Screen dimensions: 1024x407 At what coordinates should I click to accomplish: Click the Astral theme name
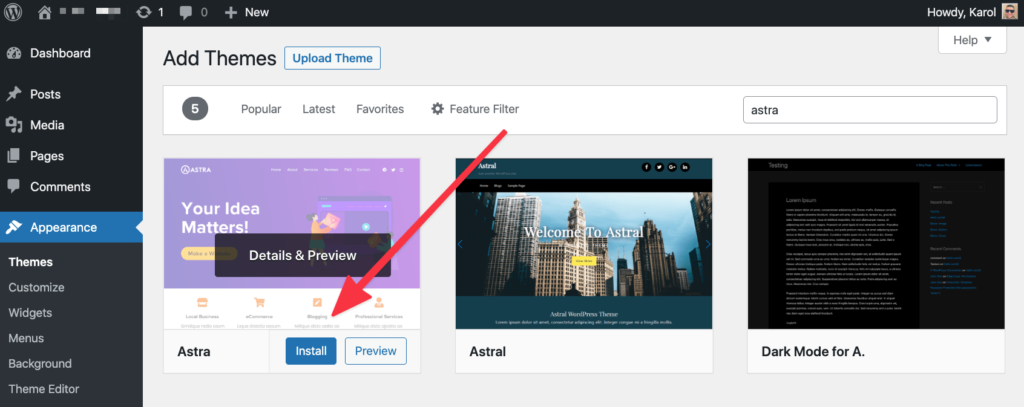click(x=488, y=351)
